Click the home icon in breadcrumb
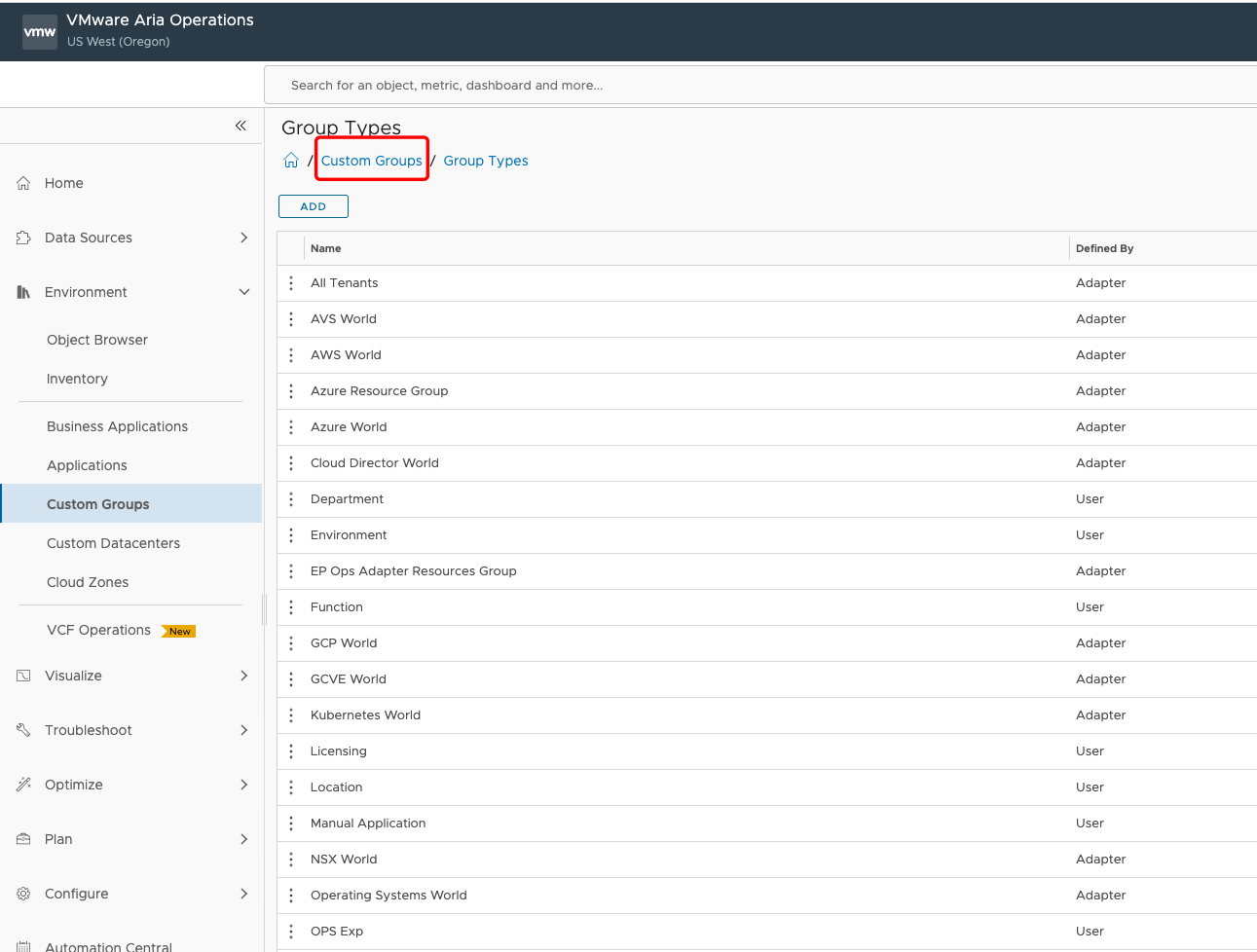1257x952 pixels. tap(291, 161)
